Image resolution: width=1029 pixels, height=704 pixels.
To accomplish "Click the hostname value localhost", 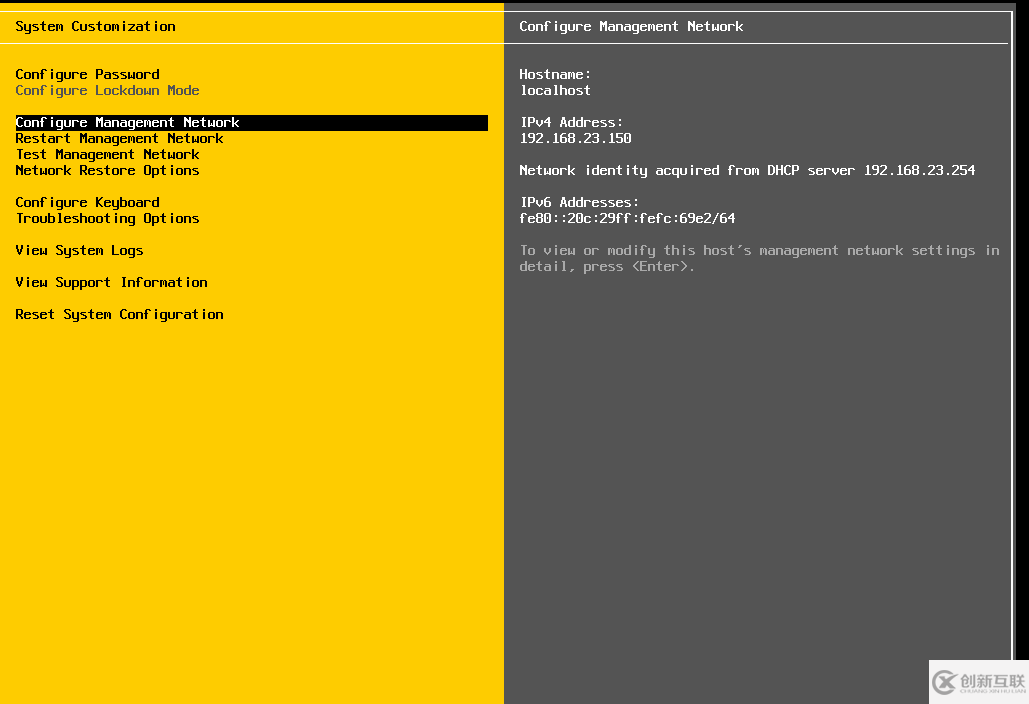I will (x=555, y=91).
